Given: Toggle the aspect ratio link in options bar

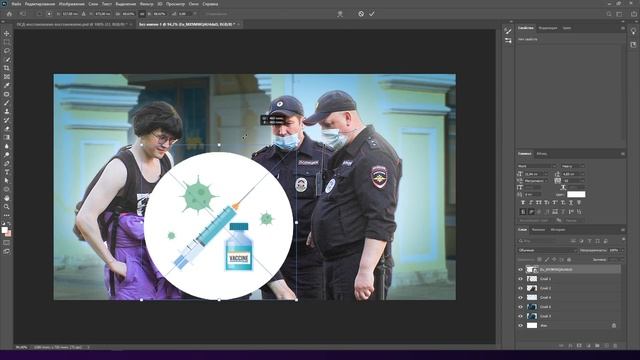Looking at the screenshot, I should coord(142,14).
